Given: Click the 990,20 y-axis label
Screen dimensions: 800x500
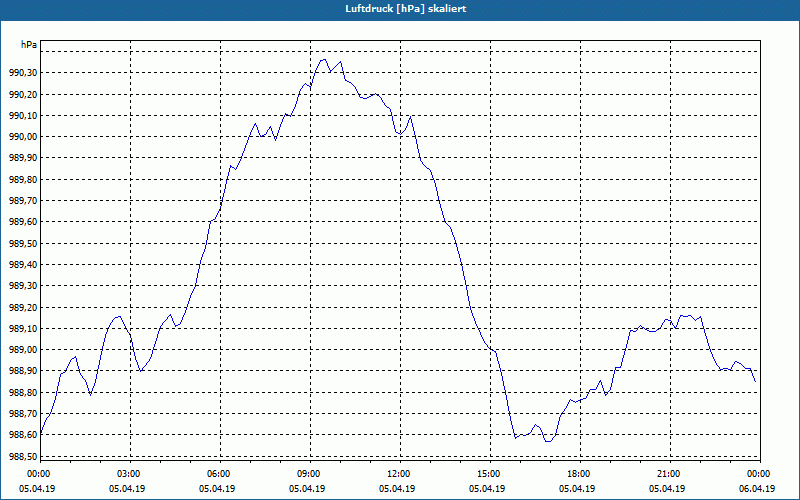Looking at the screenshot, I should (x=23, y=94).
